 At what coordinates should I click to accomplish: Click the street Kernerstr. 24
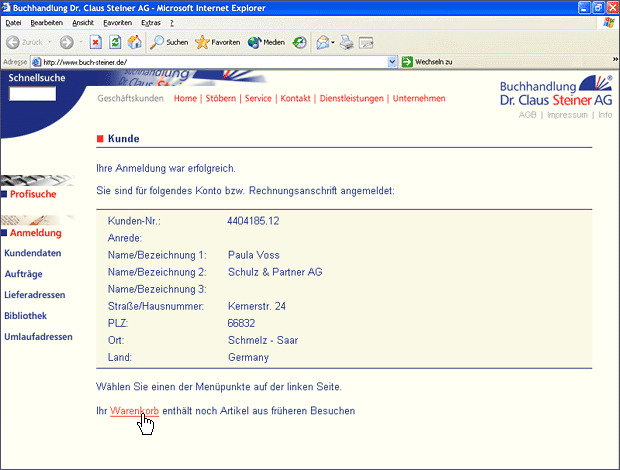(x=257, y=306)
